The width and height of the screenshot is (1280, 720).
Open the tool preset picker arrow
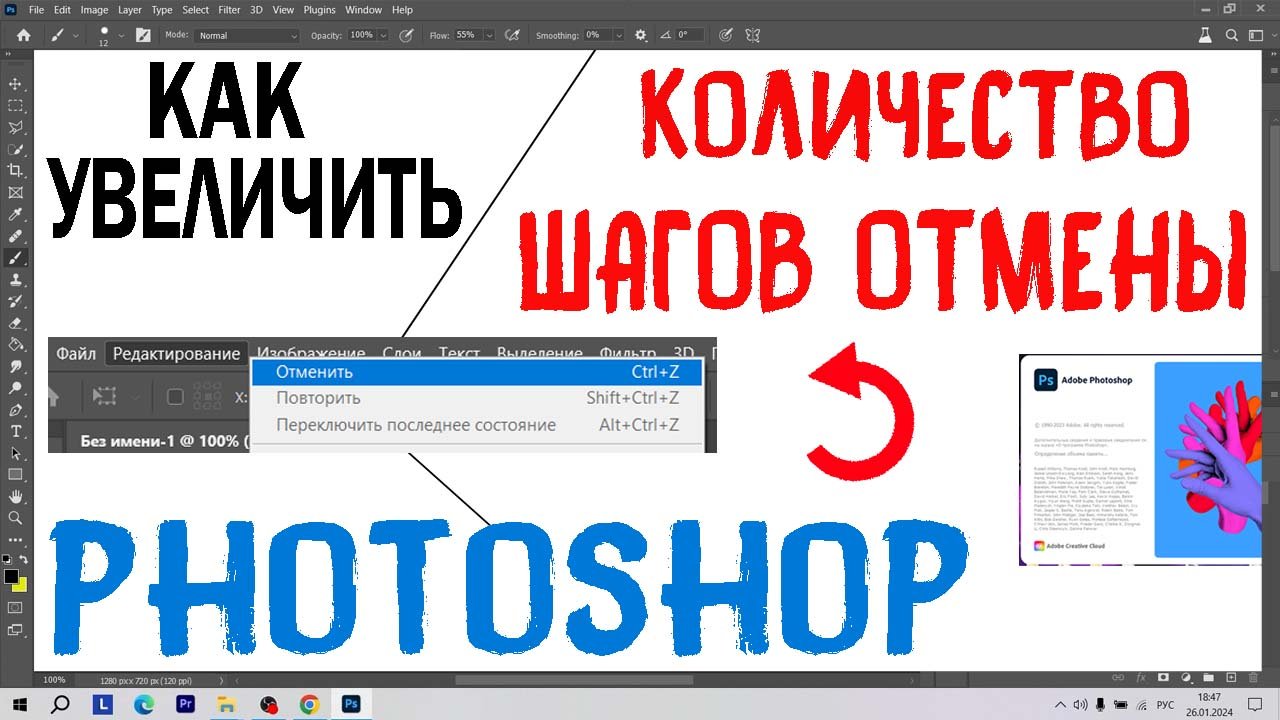click(76, 35)
